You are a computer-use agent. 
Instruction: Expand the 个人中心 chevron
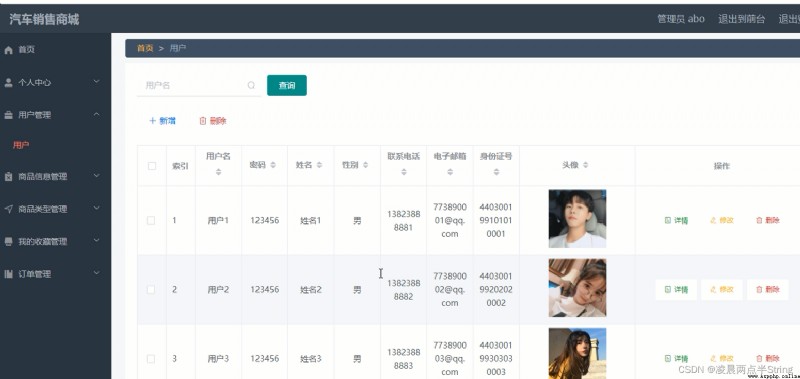97,82
